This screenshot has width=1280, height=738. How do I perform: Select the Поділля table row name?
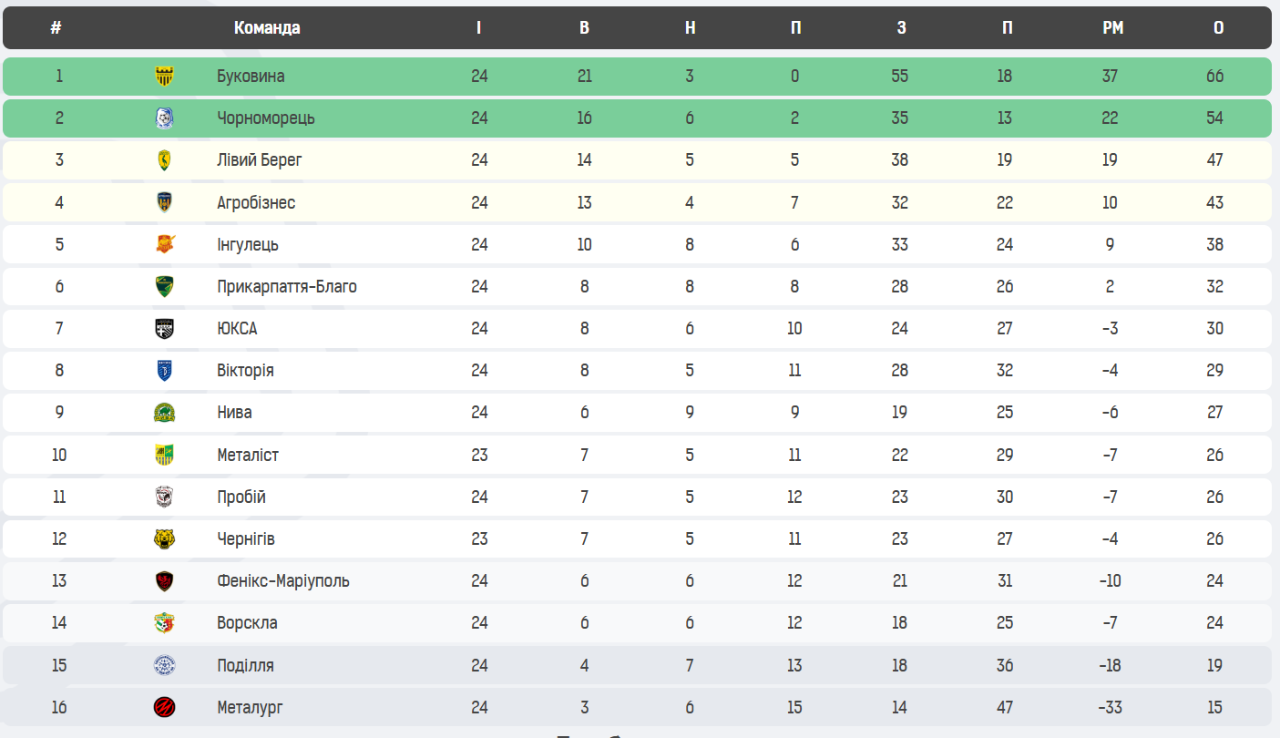[245, 665]
